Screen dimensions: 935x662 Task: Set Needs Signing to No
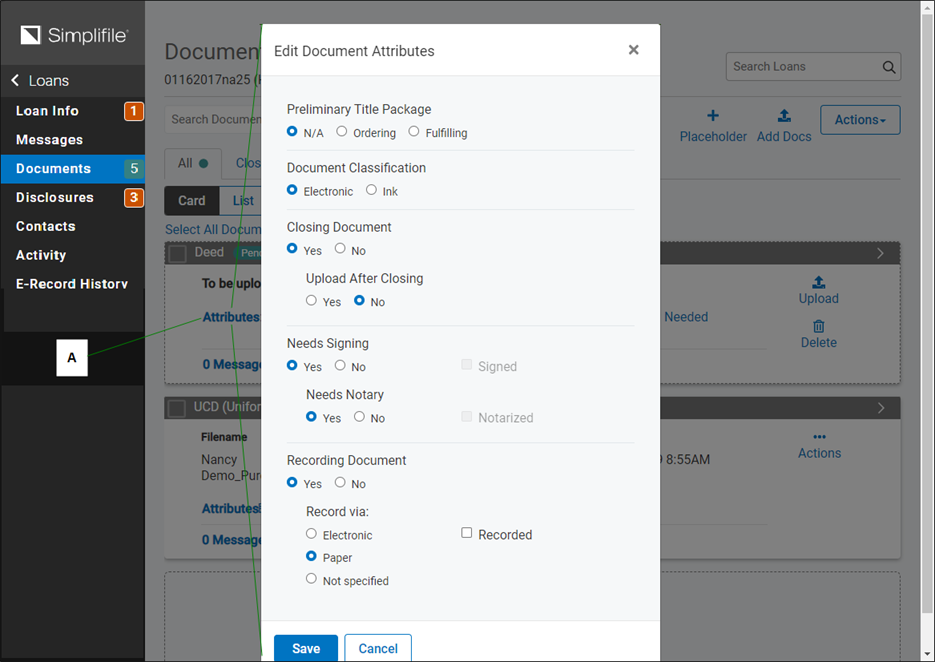point(340,365)
